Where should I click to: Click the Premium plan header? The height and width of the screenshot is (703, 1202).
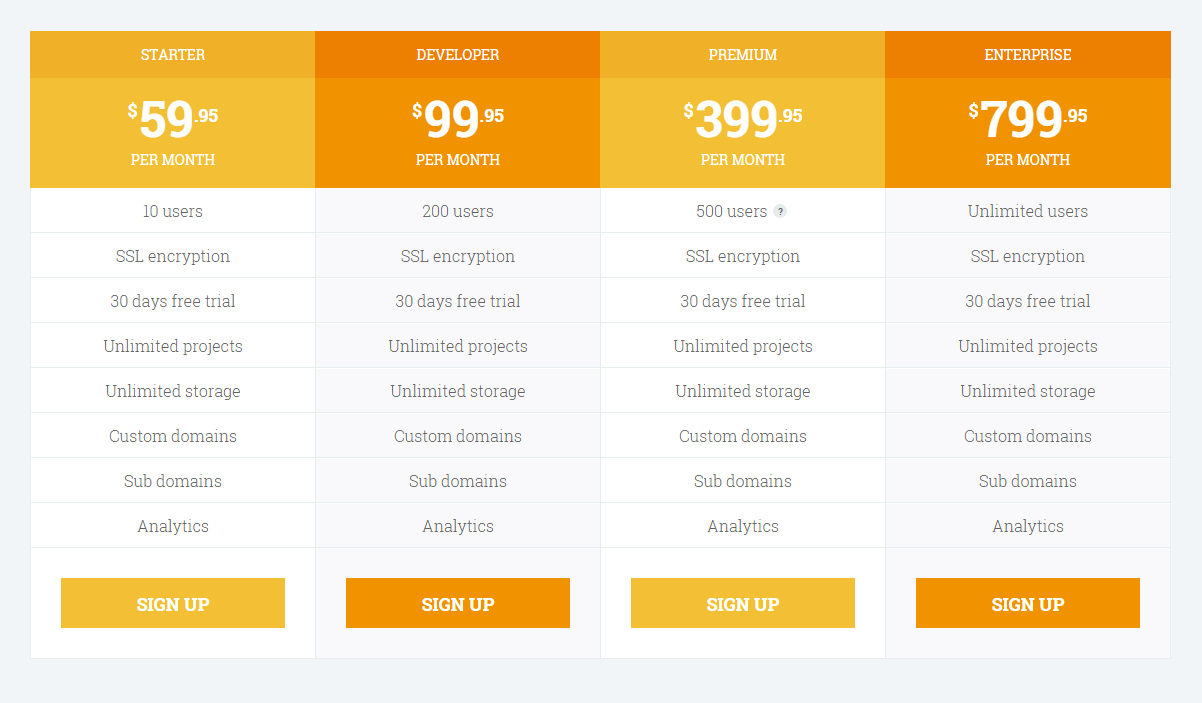(742, 55)
